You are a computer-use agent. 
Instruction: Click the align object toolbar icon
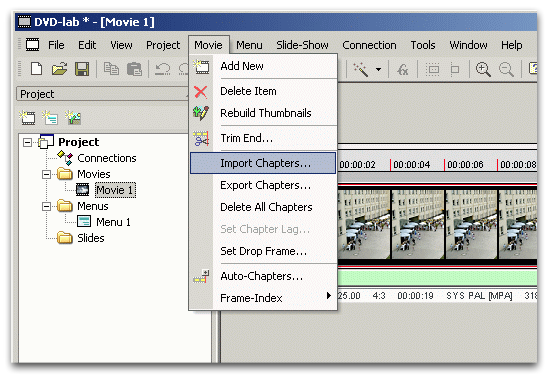tap(455, 69)
